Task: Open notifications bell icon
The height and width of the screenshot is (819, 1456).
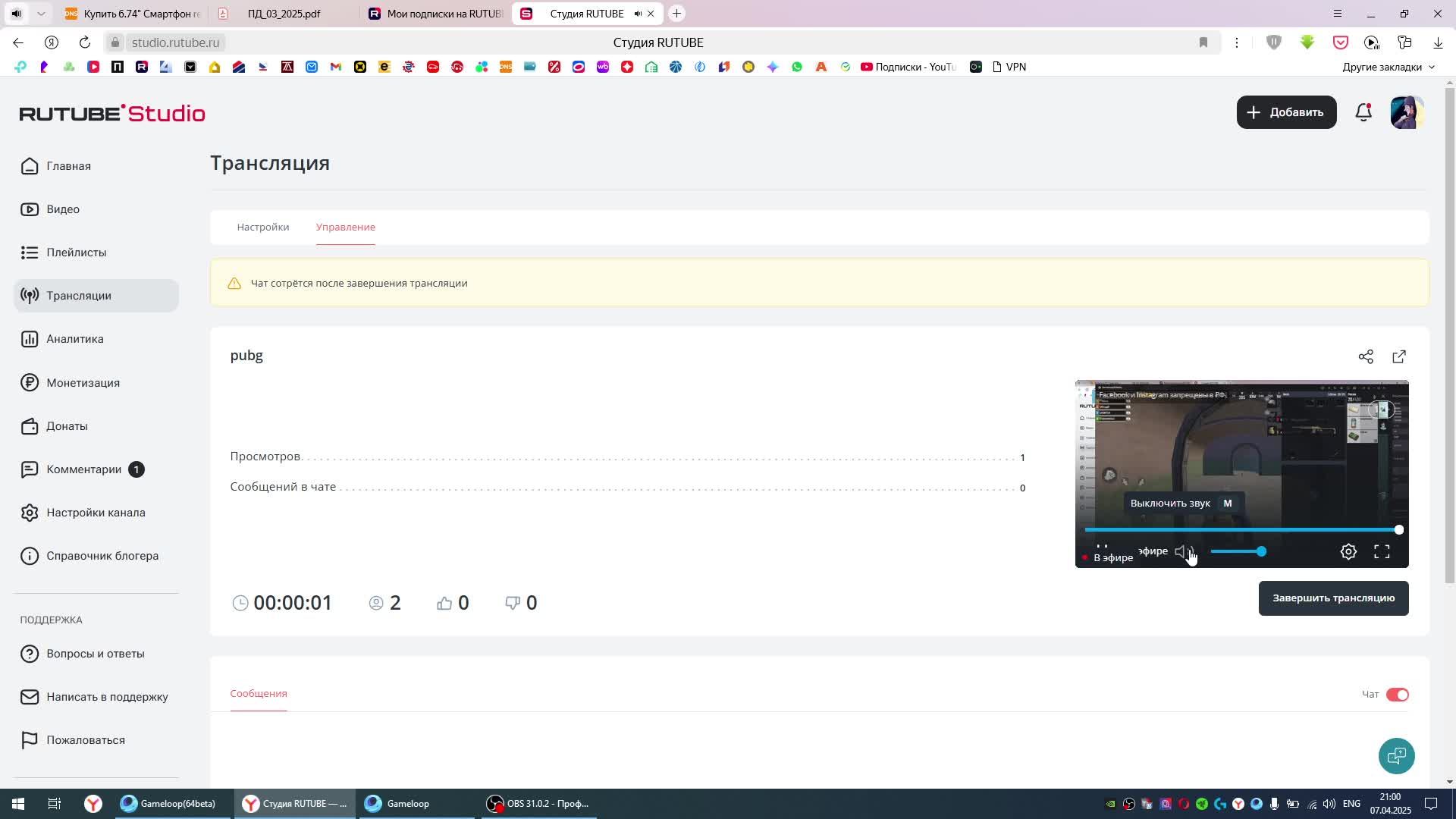Action: click(x=1363, y=112)
